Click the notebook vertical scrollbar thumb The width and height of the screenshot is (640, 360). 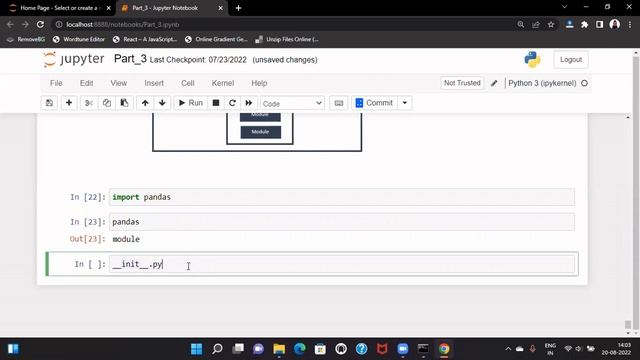coord(628,324)
